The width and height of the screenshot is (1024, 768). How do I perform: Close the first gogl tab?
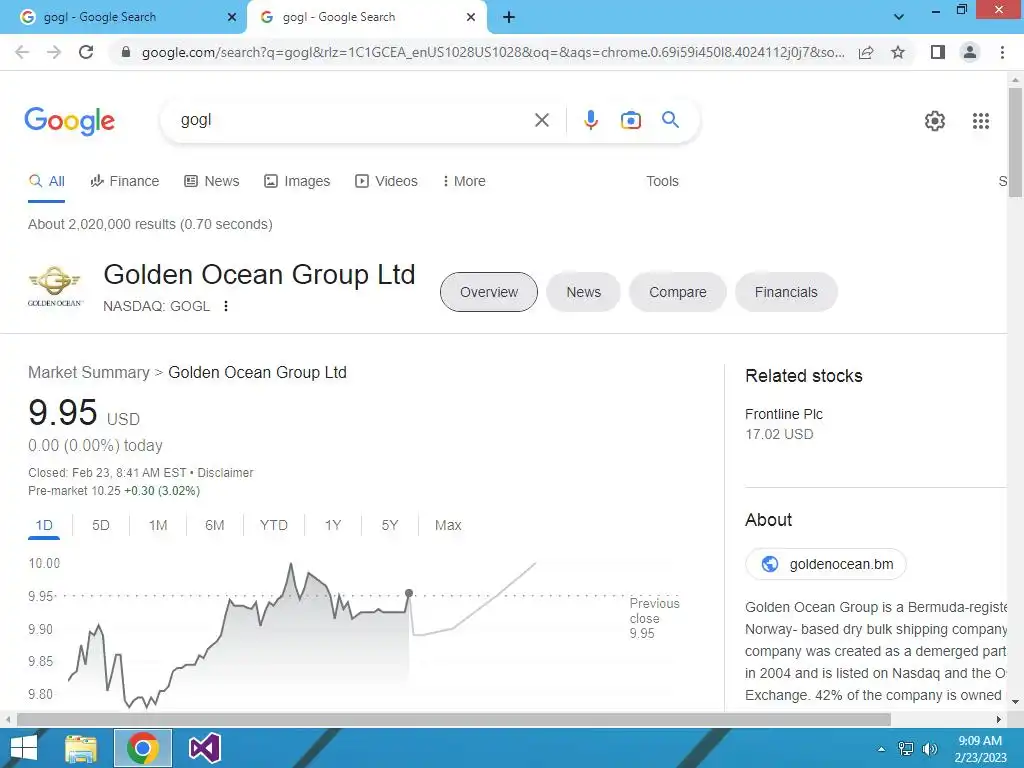click(232, 17)
